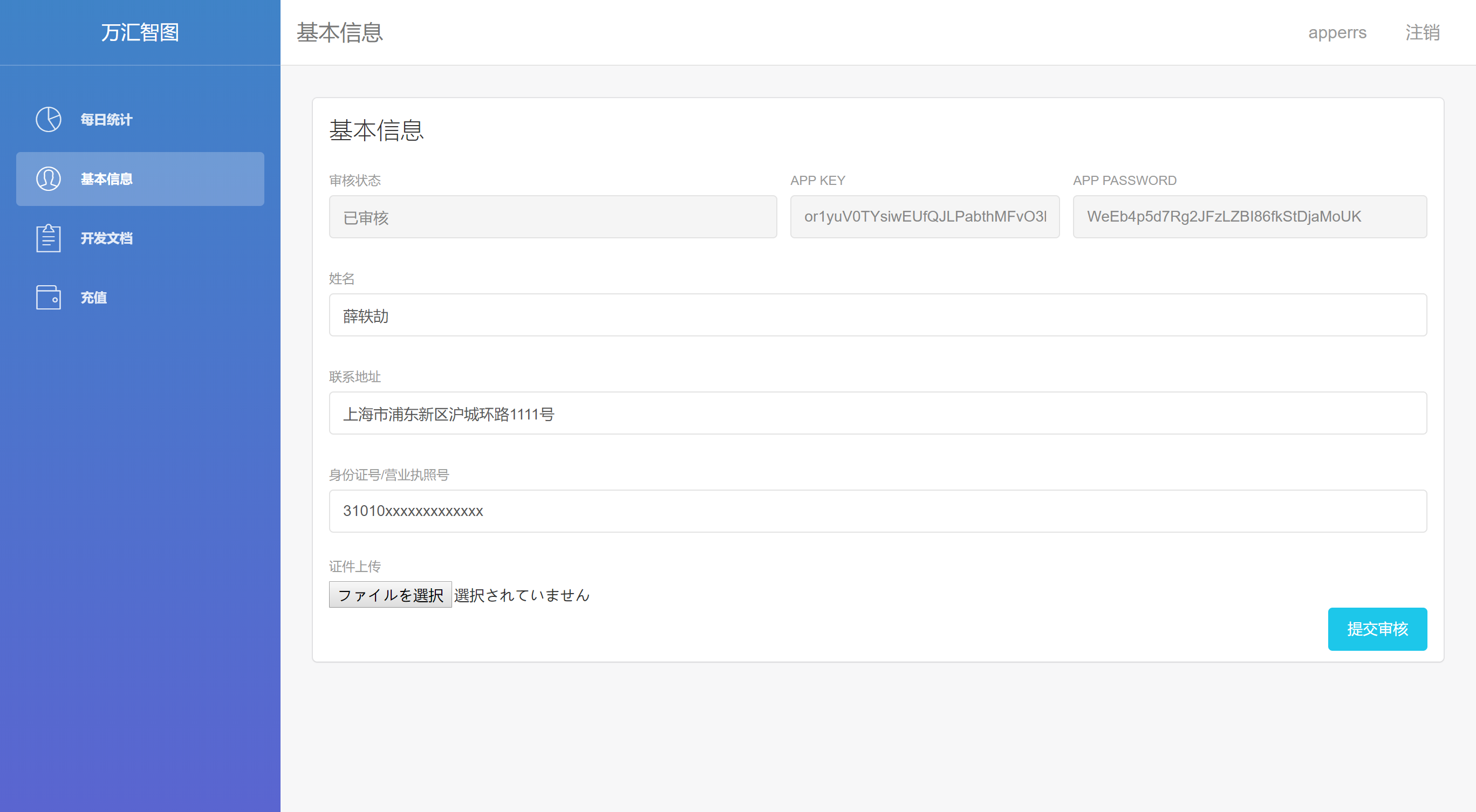
Task: Open the 充值 sidebar entry
Action: 94,298
